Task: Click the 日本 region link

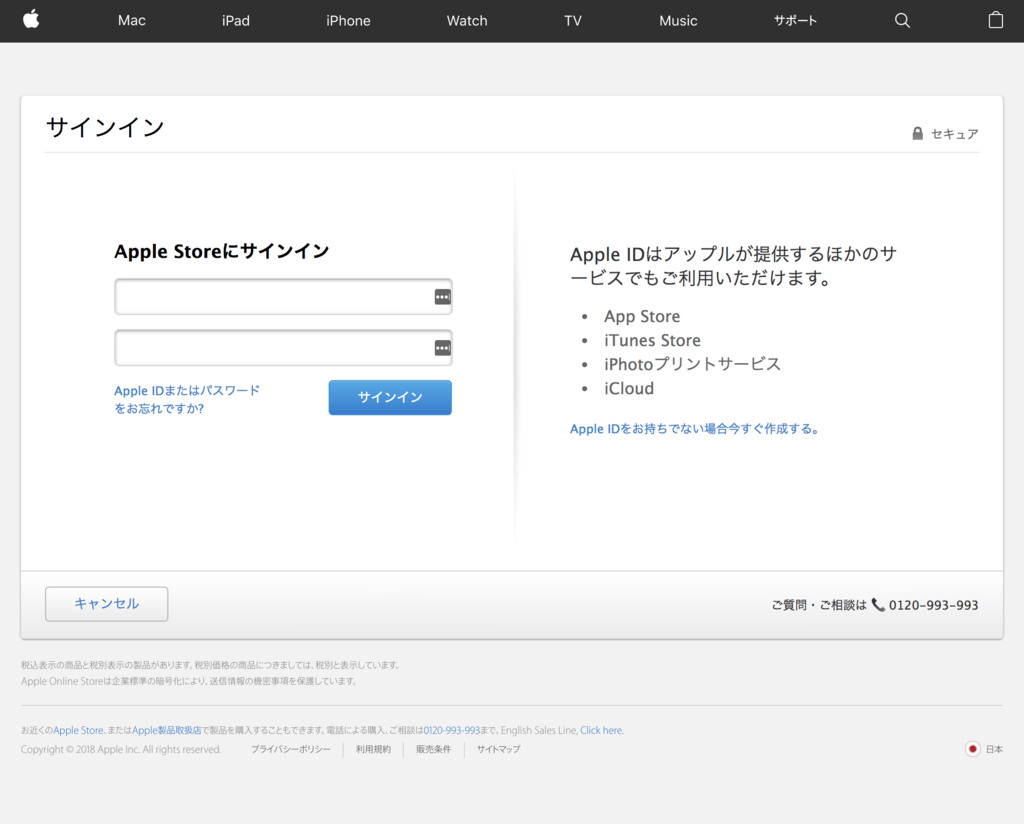Action: 994,749
